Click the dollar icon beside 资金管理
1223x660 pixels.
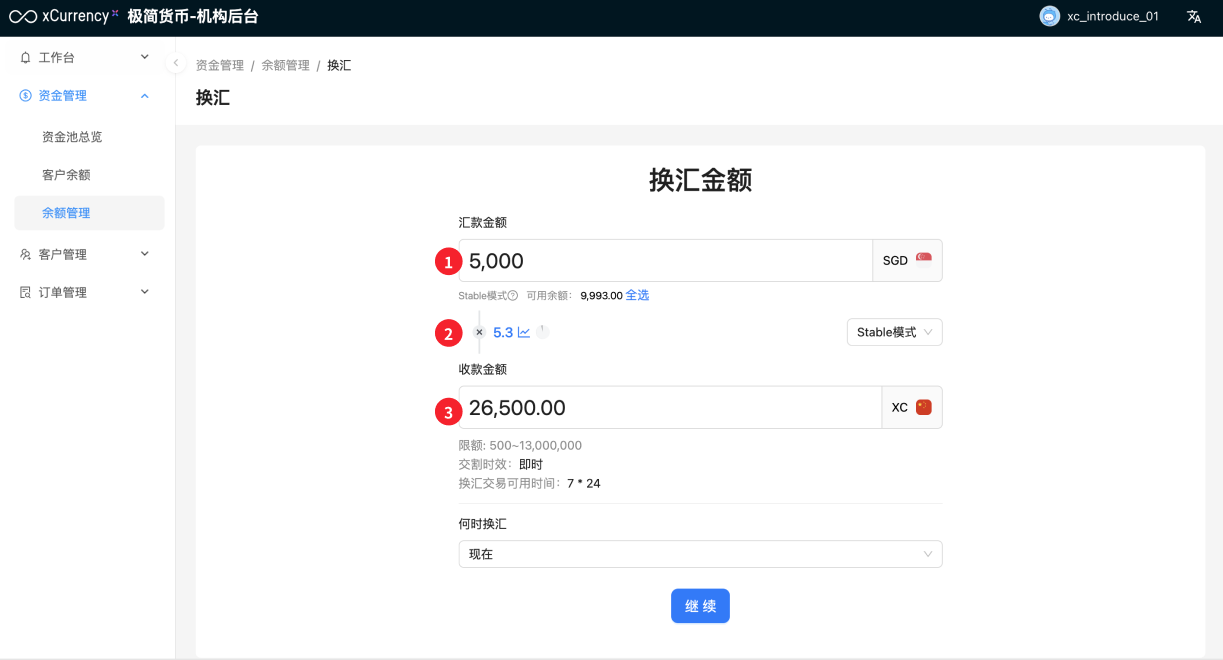pyautogui.click(x=26, y=96)
